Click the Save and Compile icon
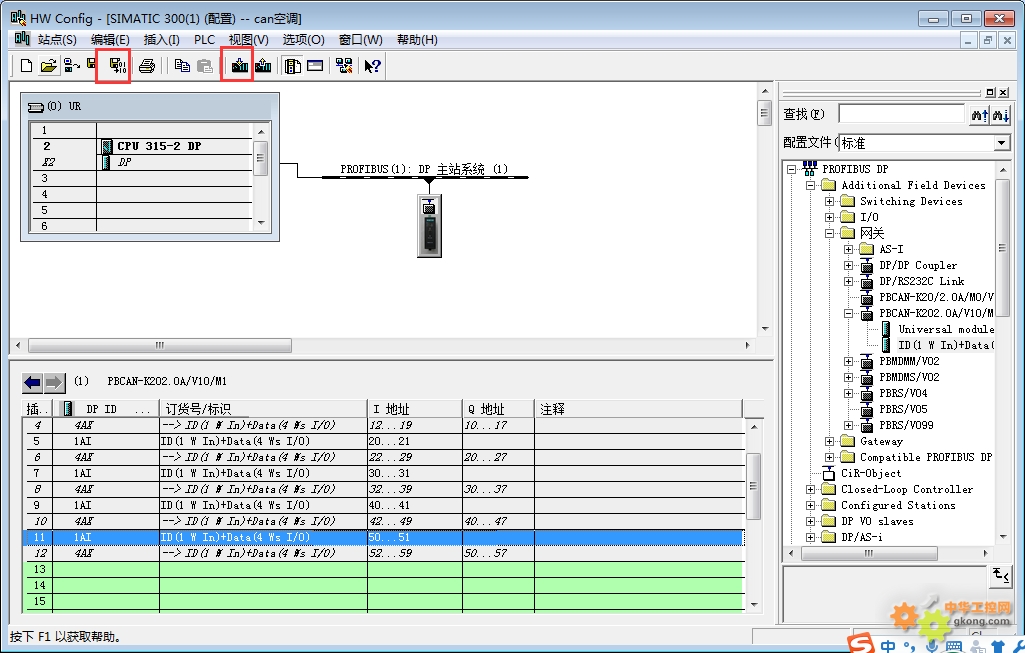Screen dimensions: 1025x653 point(117,66)
